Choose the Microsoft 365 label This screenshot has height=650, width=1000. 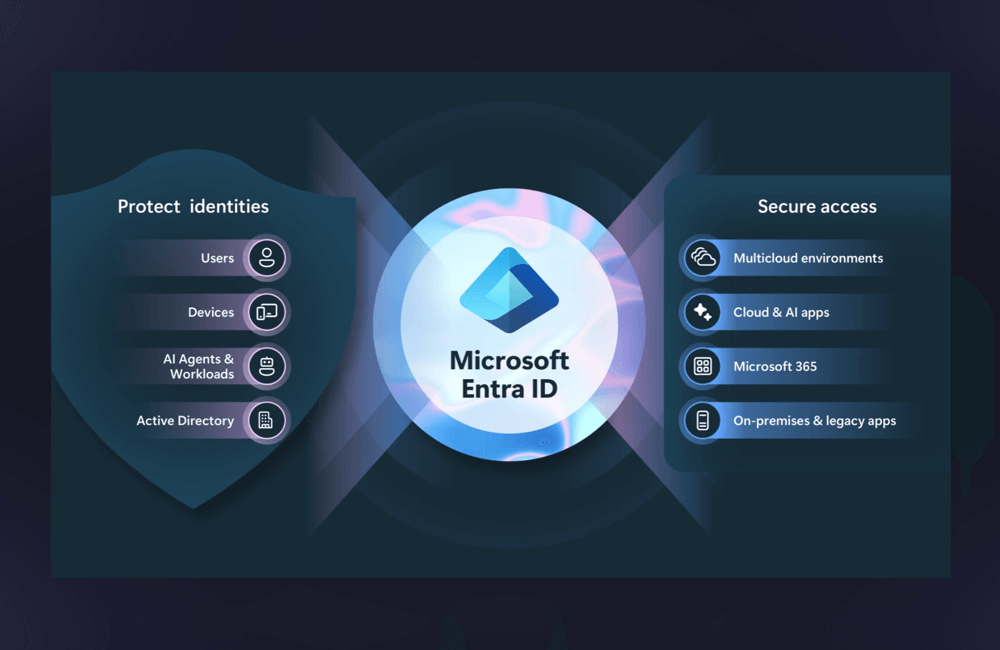click(x=775, y=366)
